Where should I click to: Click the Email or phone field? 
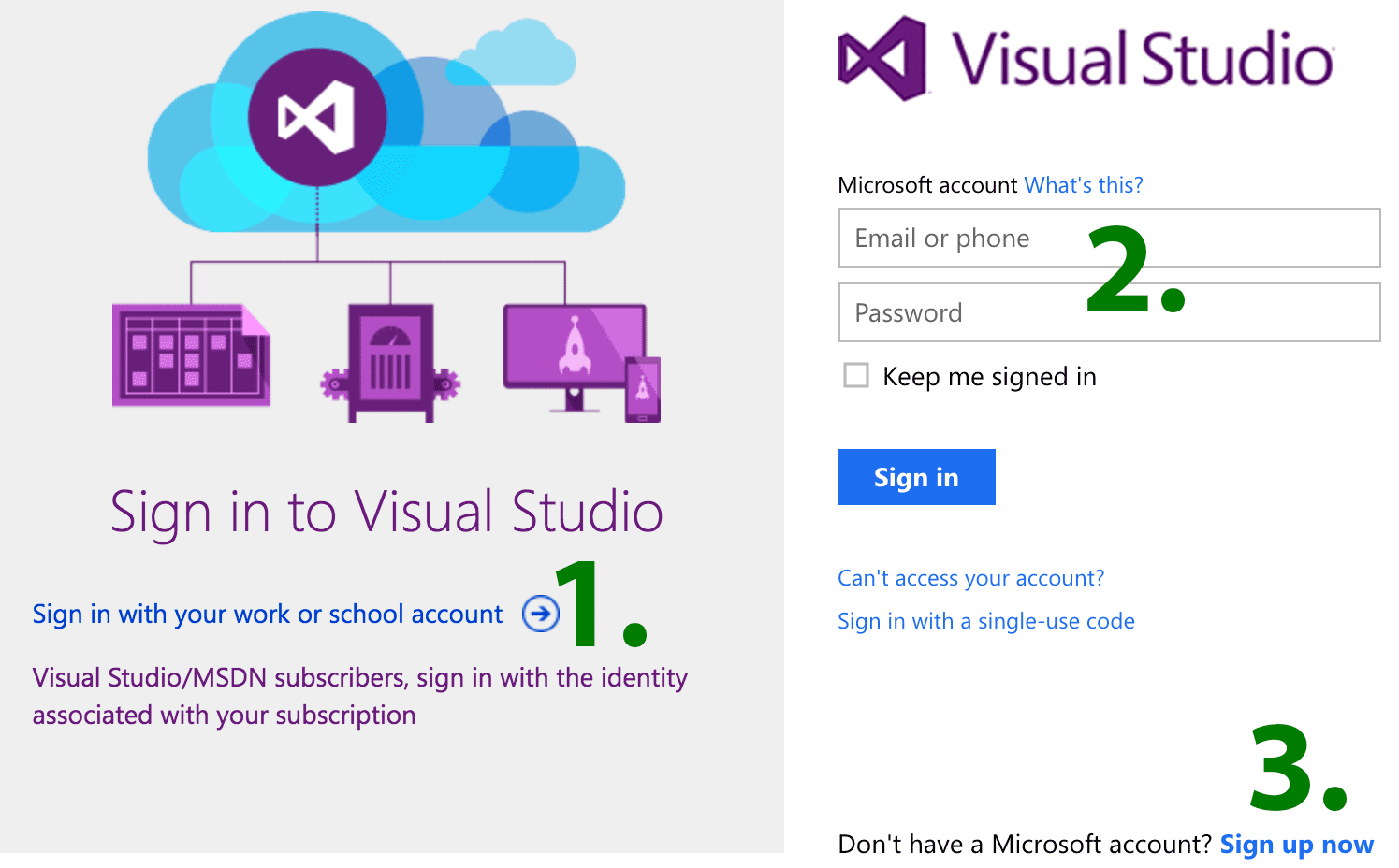(1109, 238)
